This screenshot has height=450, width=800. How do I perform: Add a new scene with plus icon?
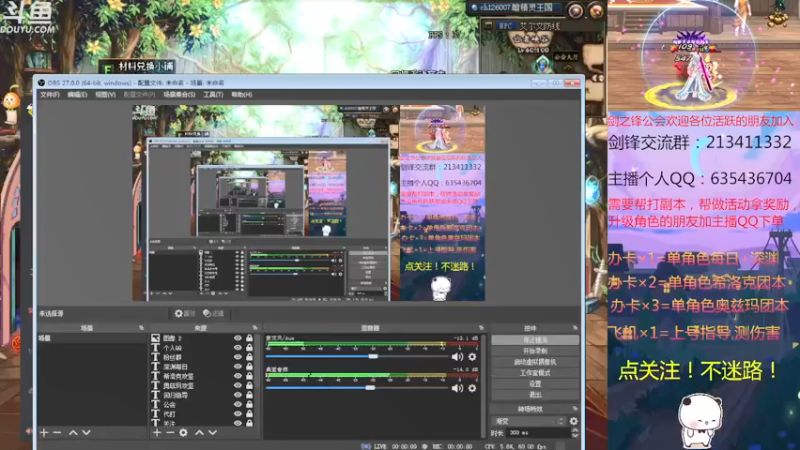[x=44, y=433]
